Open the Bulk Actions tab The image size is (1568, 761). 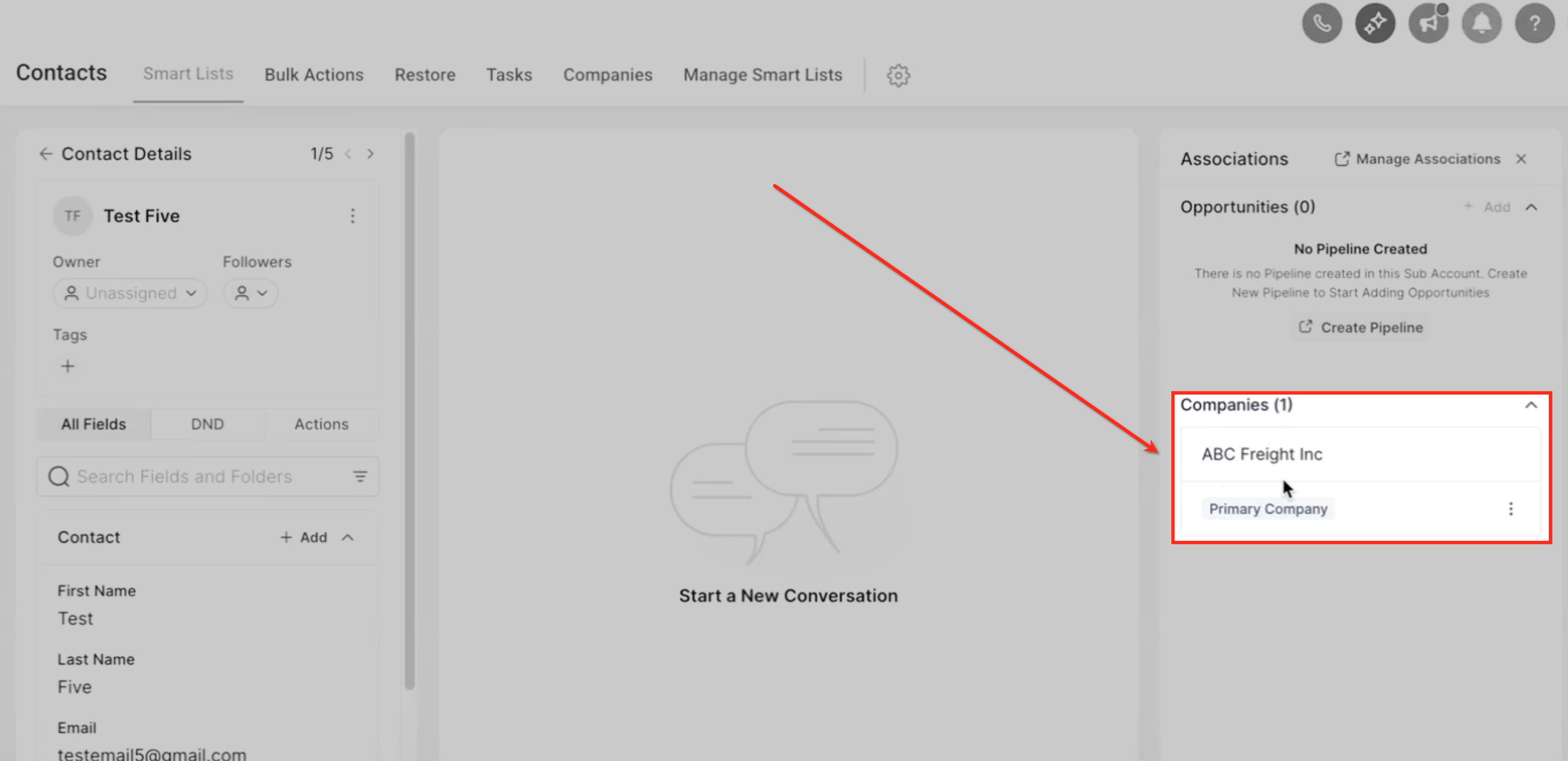313,75
